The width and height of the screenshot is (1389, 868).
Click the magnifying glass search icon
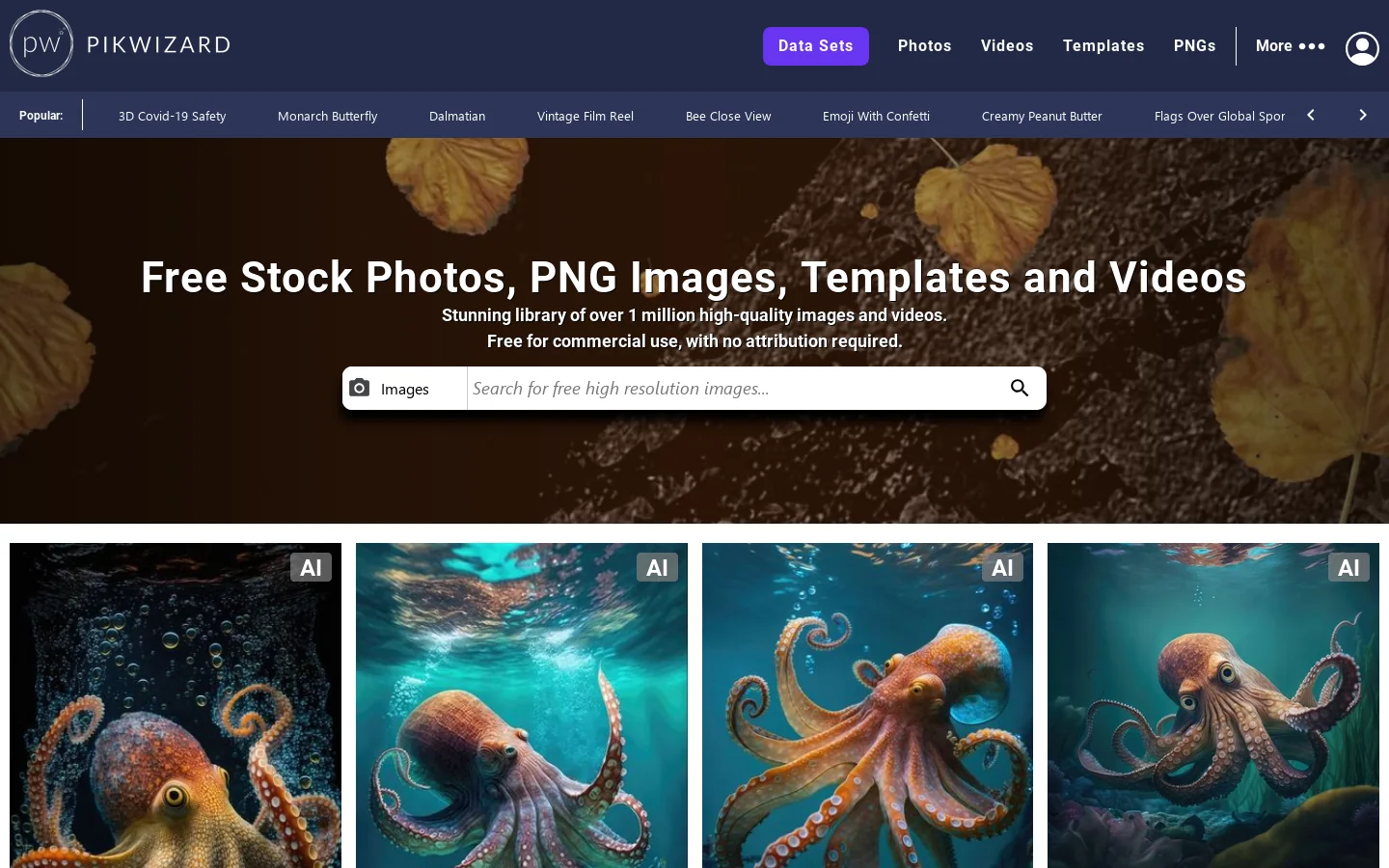coord(1020,388)
